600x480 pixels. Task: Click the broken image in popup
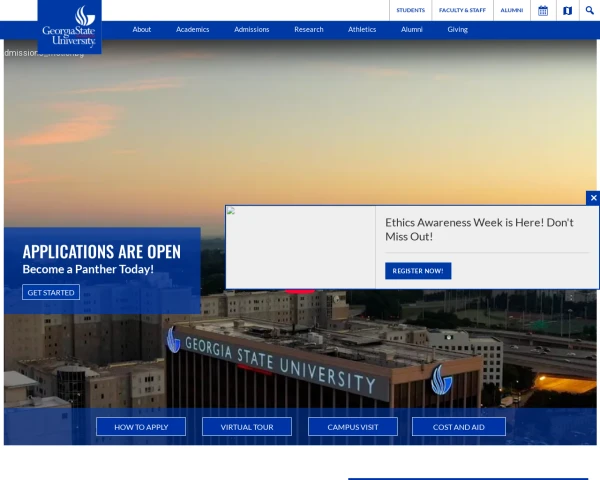(x=231, y=211)
